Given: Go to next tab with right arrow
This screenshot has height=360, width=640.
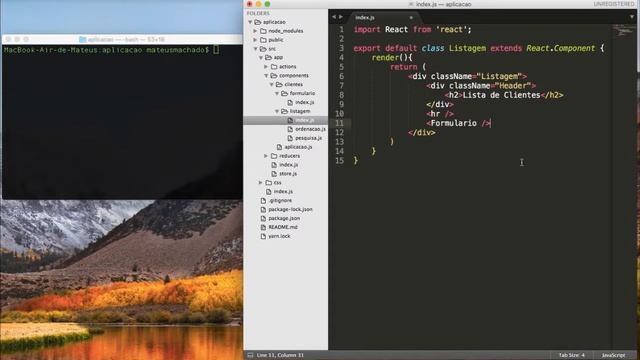Looking at the screenshot, I should 341,17.
